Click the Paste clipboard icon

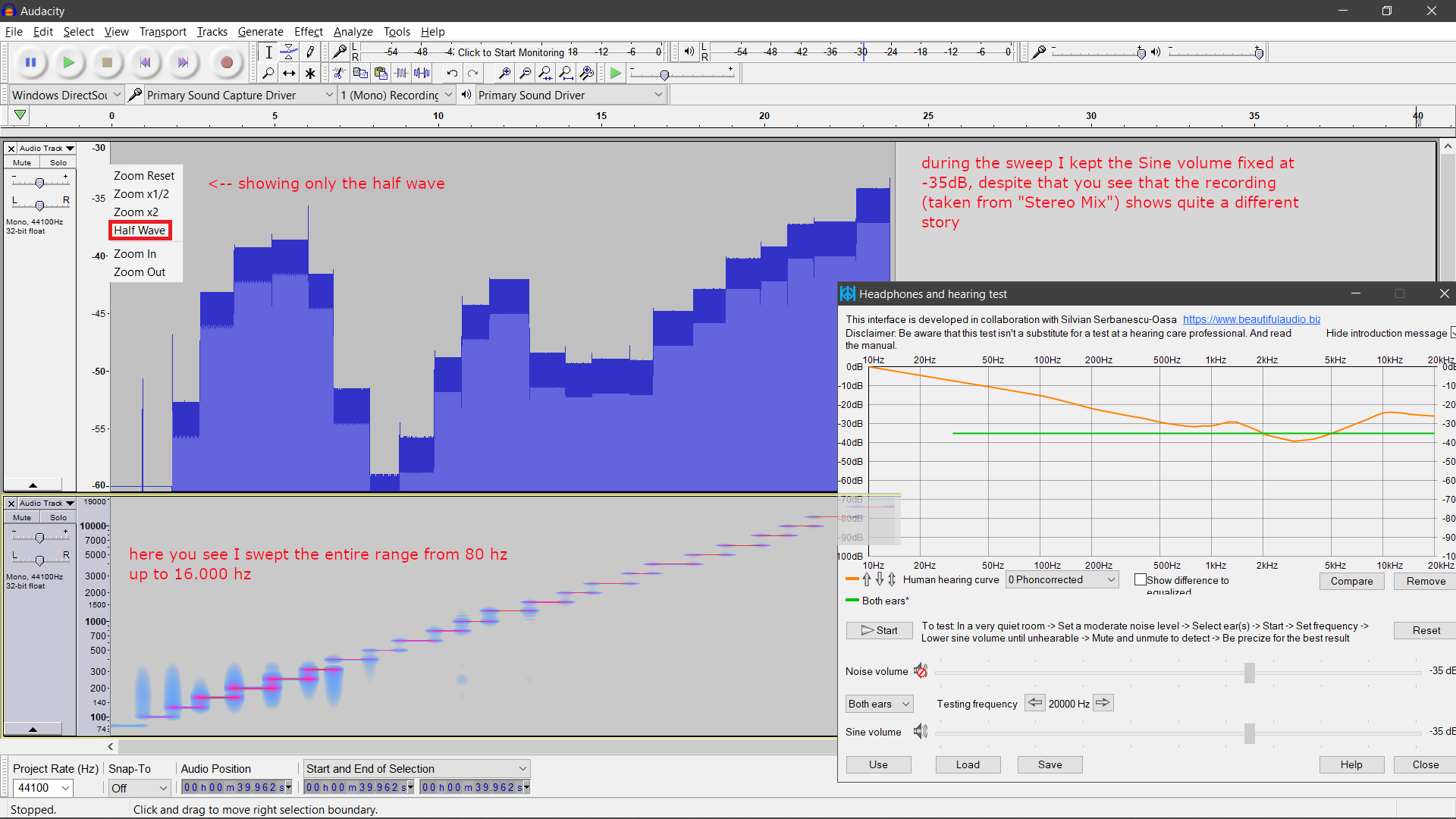click(381, 74)
